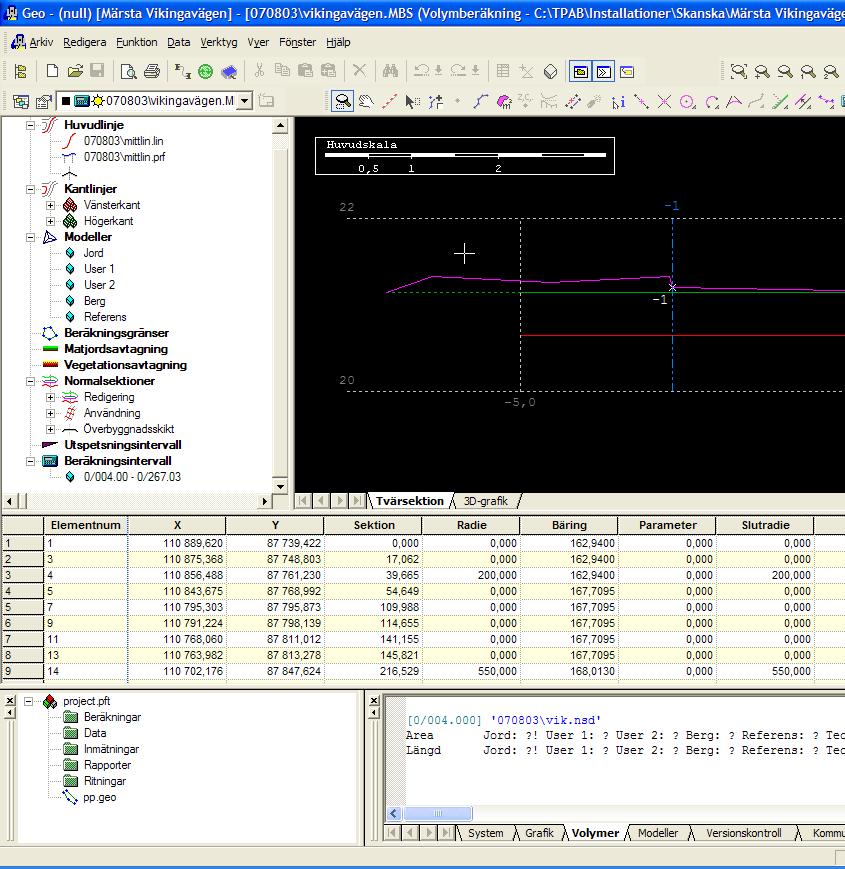
Task: Click the crossing lines intersect tool
Action: click(664, 101)
